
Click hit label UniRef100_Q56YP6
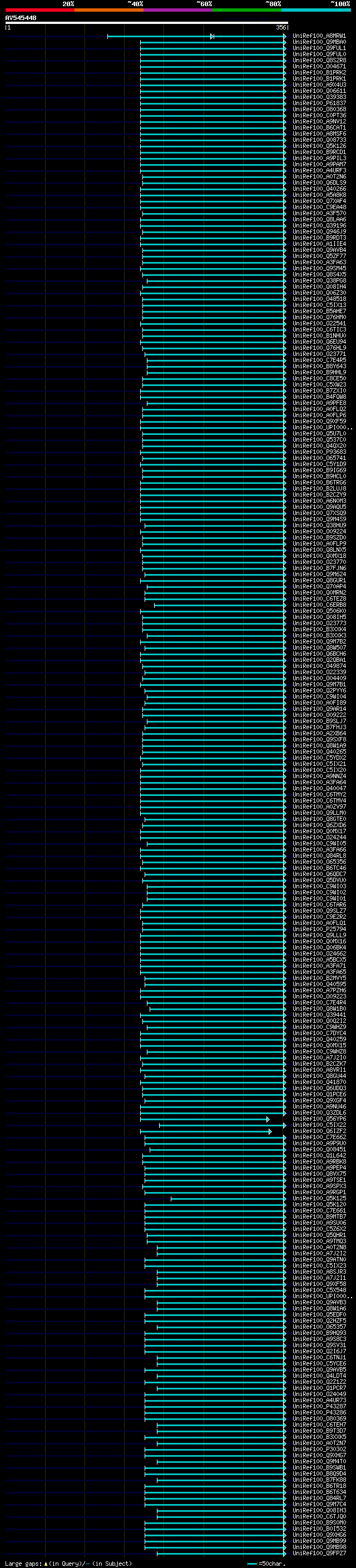tap(319, 1119)
